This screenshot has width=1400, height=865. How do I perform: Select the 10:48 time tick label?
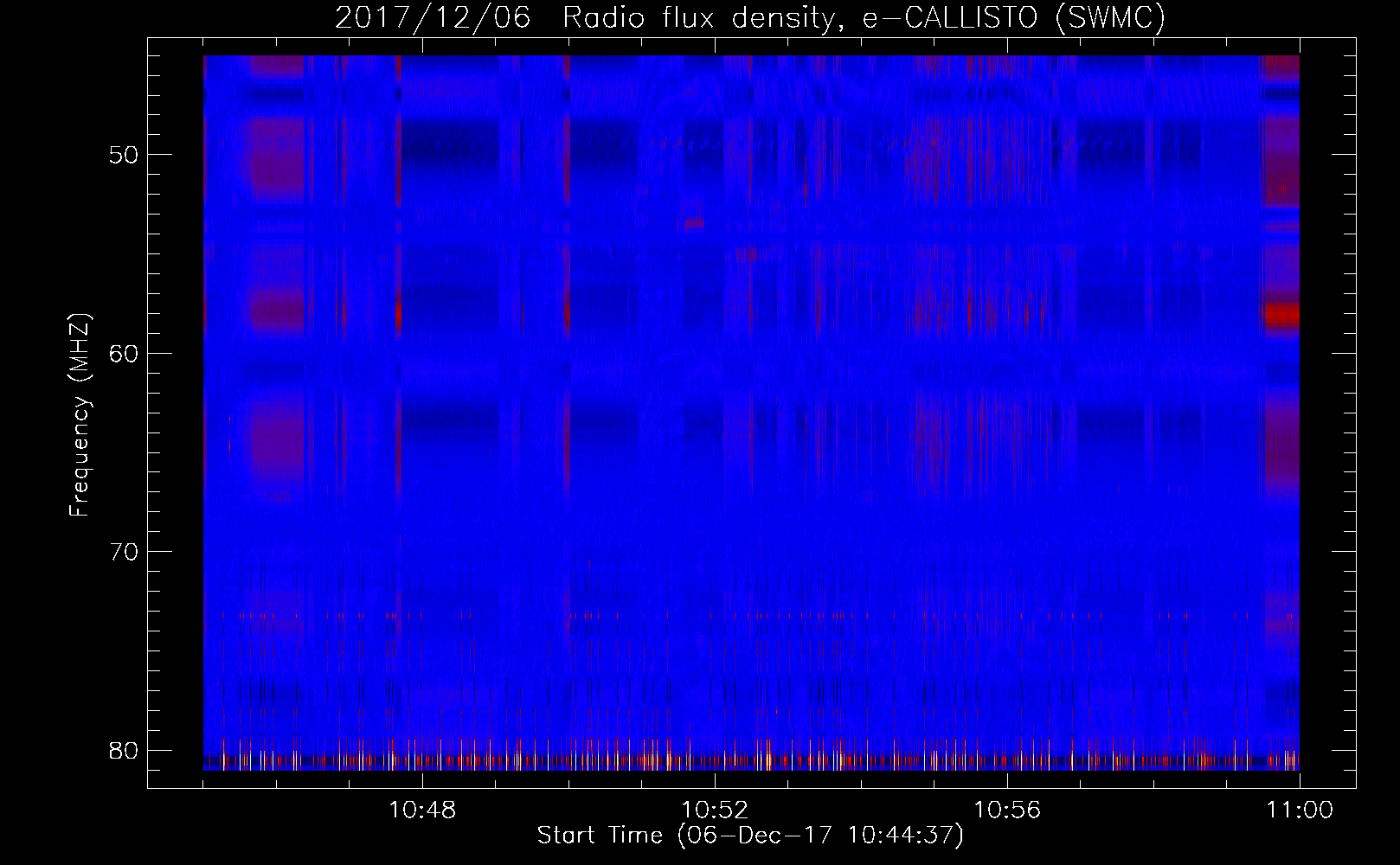click(422, 811)
